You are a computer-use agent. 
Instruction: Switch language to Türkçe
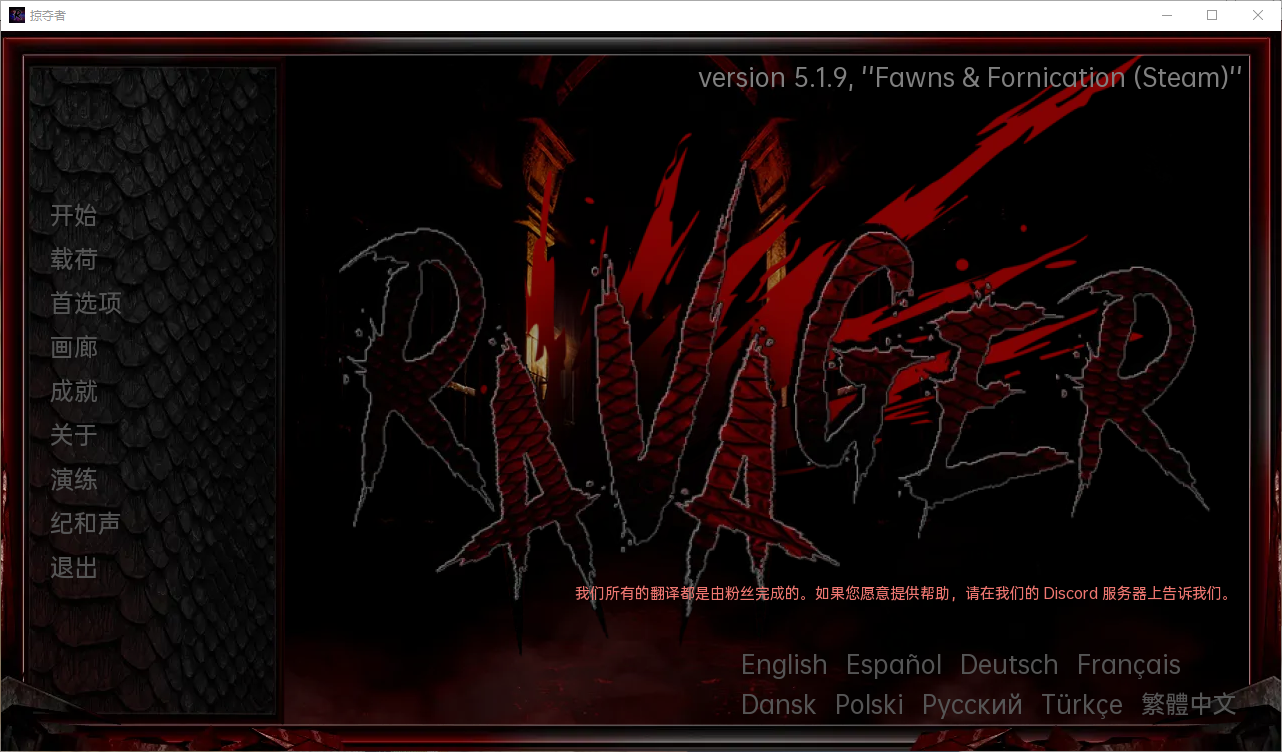[1082, 705]
